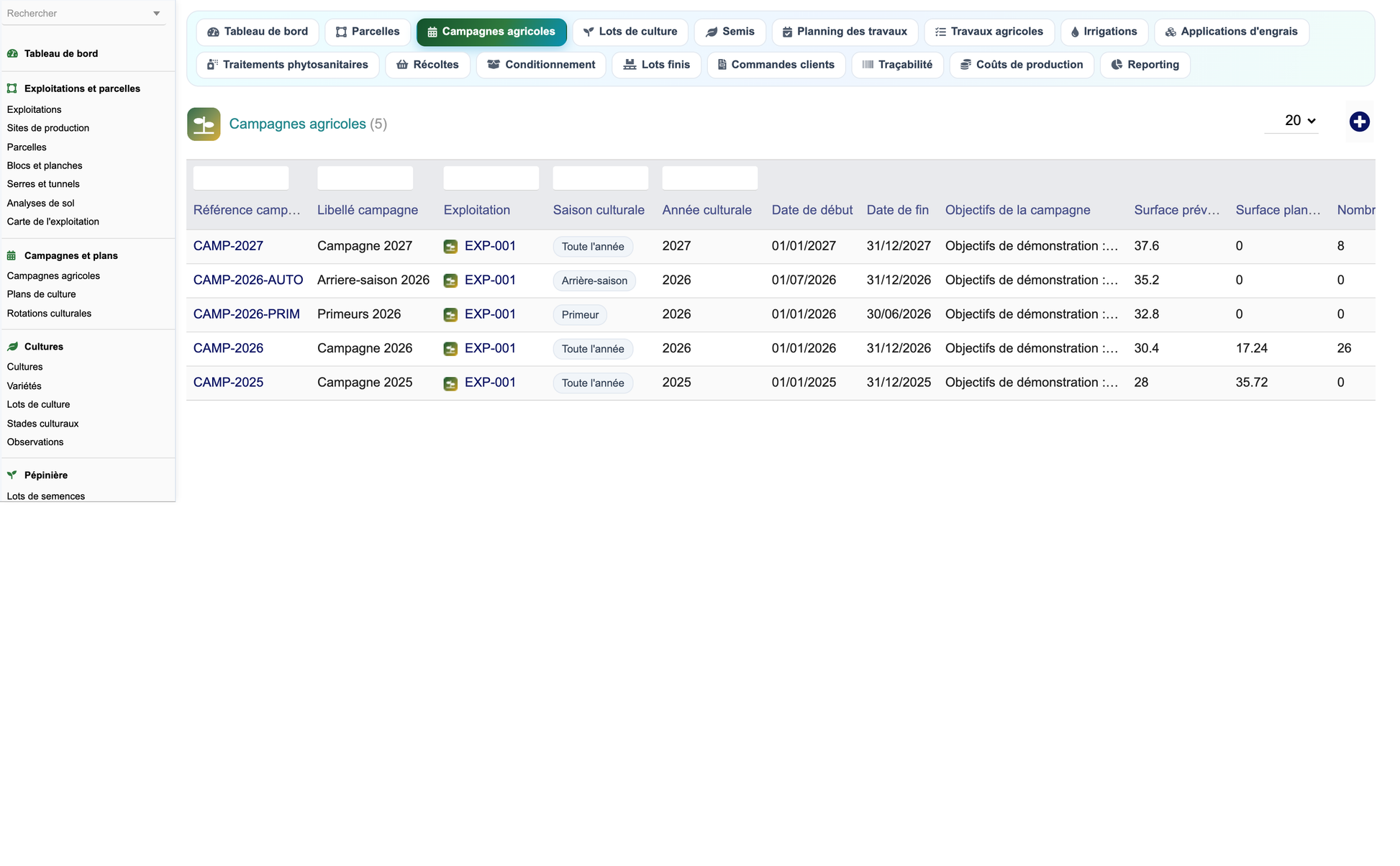Screen dimensions: 1400x866
Task: Click the Saison culturale filter field
Action: click(x=601, y=178)
